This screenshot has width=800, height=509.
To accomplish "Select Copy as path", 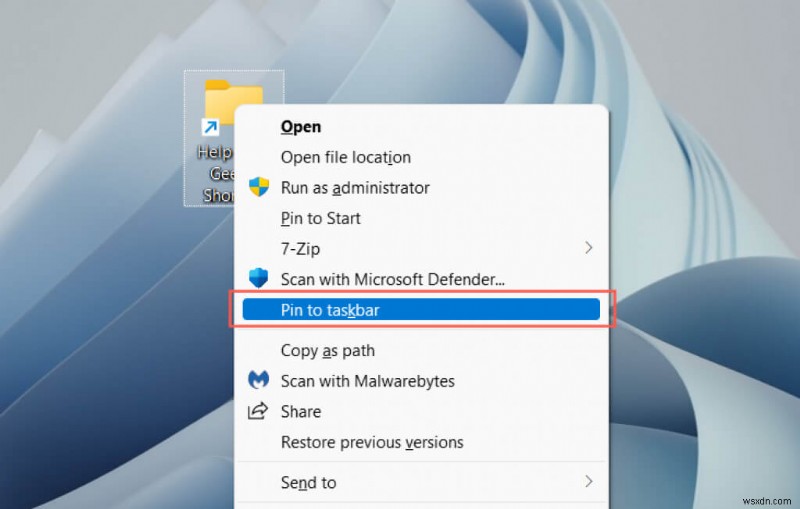I will [421, 350].
